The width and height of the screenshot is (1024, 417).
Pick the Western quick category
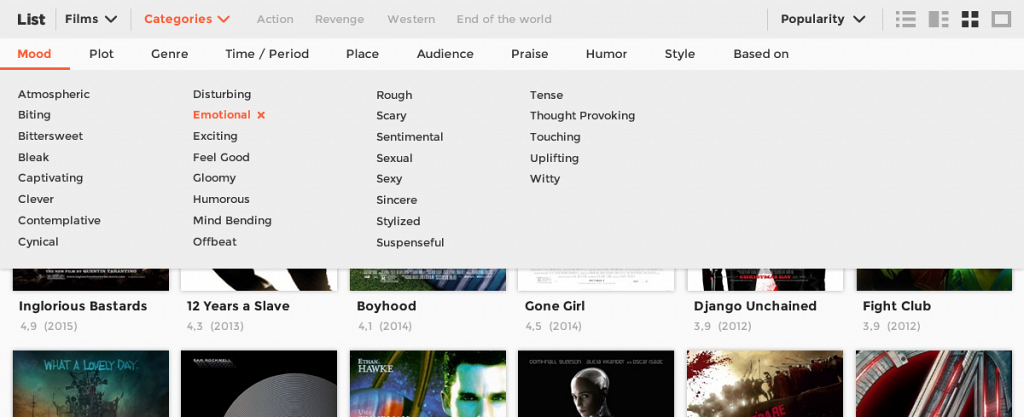click(x=411, y=20)
